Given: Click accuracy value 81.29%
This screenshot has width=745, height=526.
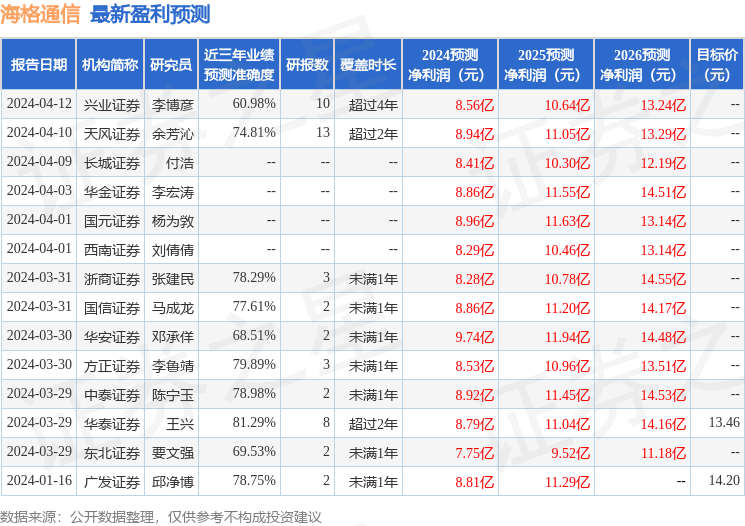Looking at the screenshot, I should click(x=254, y=422).
